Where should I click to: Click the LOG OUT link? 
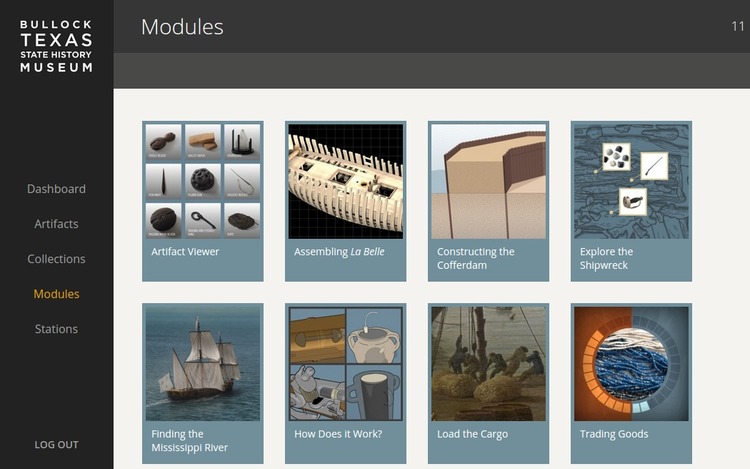coord(56,445)
